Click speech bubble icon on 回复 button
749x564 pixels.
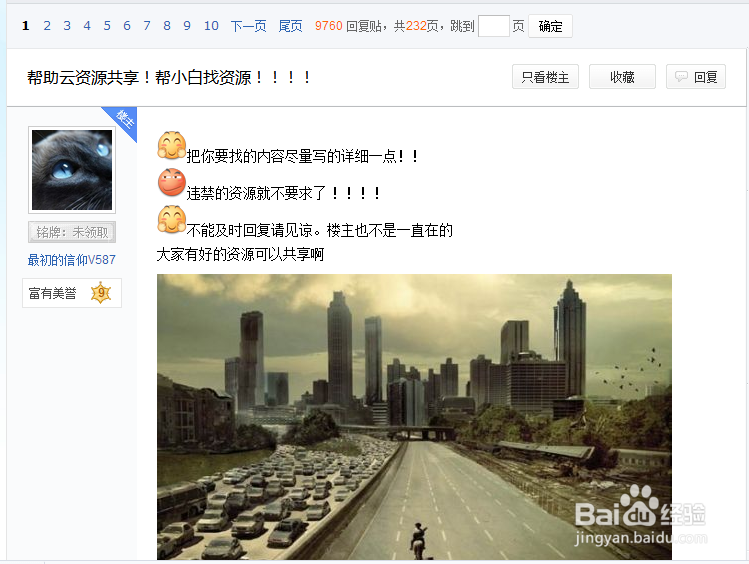pos(681,76)
